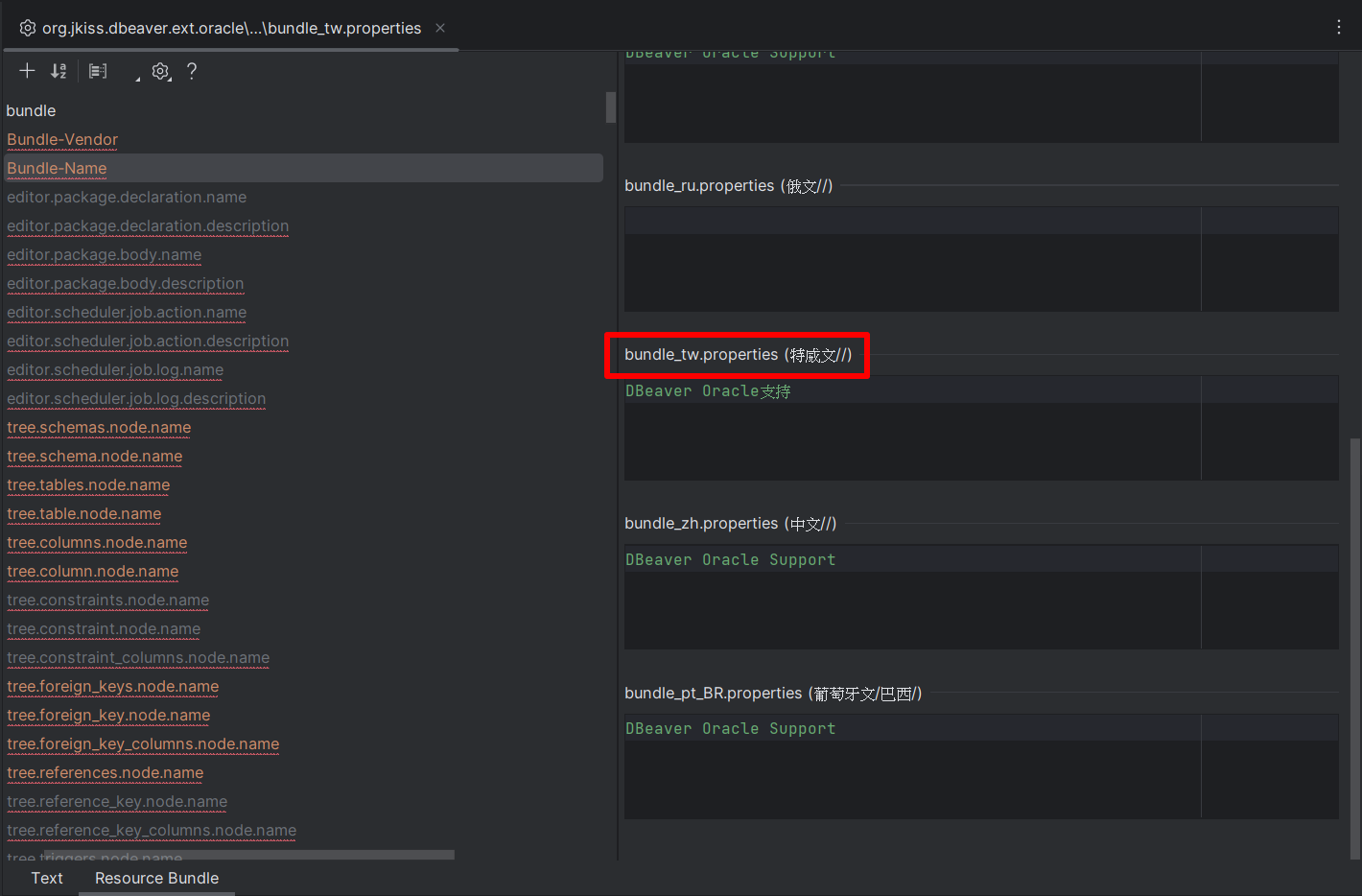Click the settings icon on the file tab
This screenshot has height=896, width=1362.
coord(28,28)
